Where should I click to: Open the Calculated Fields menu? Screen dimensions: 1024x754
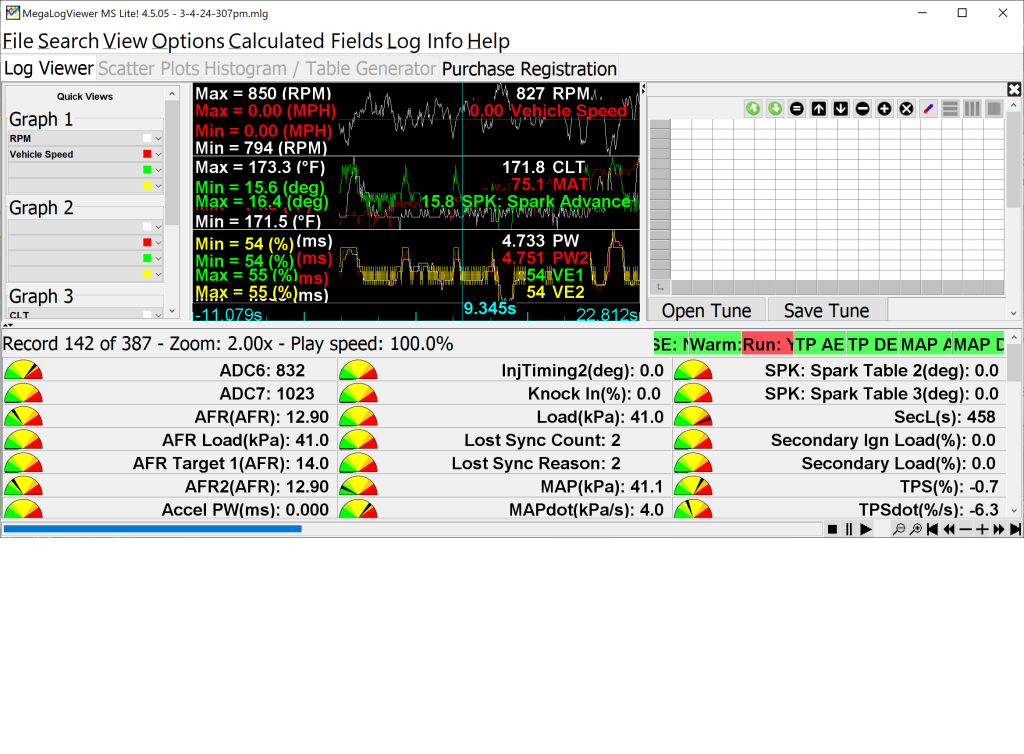(x=305, y=41)
